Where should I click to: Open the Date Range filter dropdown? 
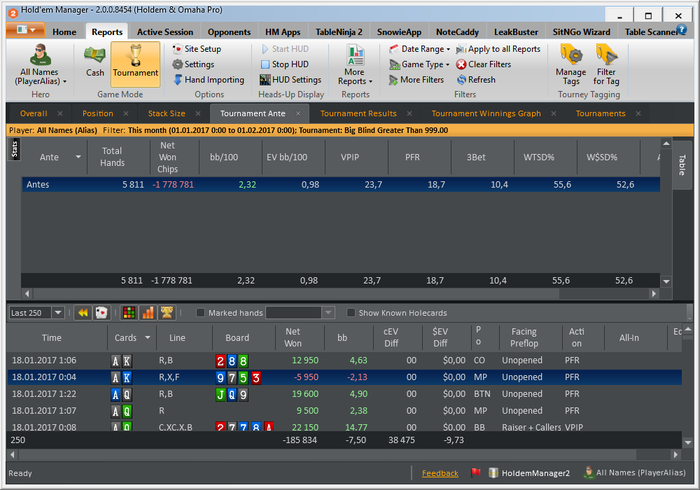click(x=419, y=49)
